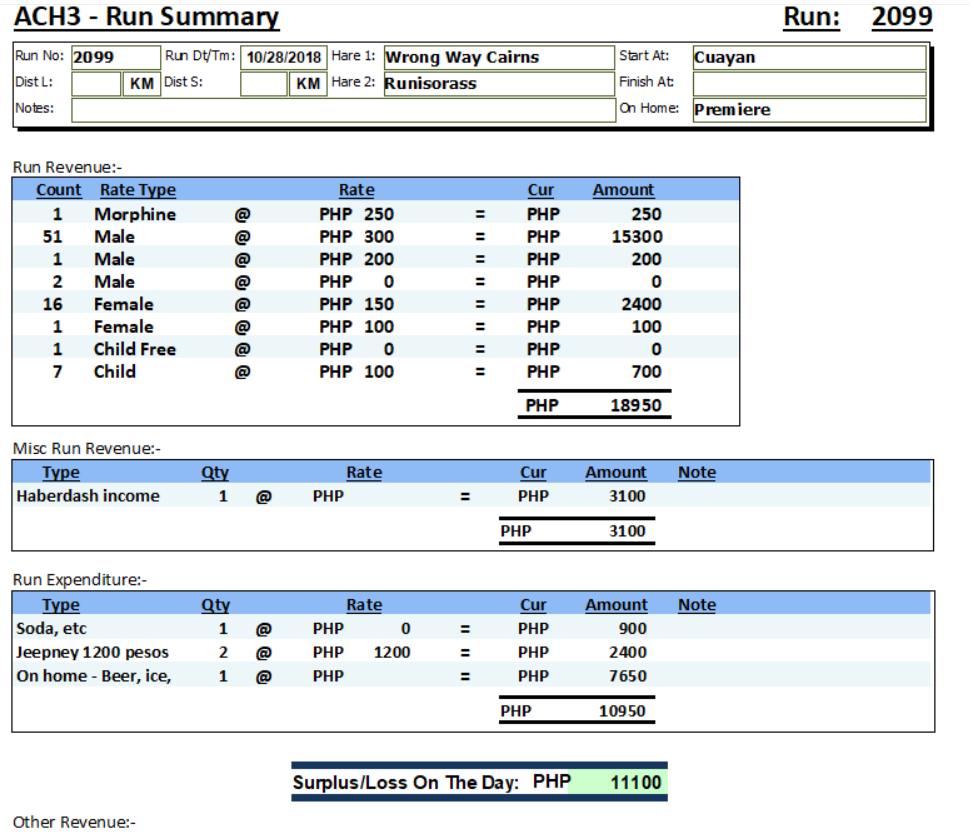Click the Count header in Run Revenue
The height and width of the screenshot is (834, 974).
point(59,190)
